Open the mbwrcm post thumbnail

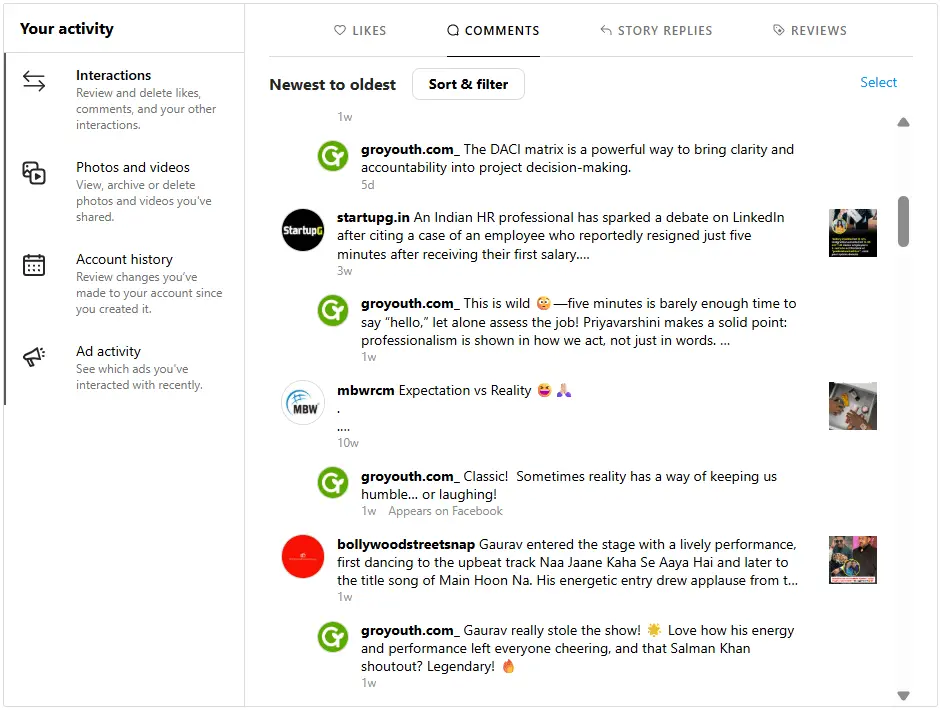tap(852, 406)
